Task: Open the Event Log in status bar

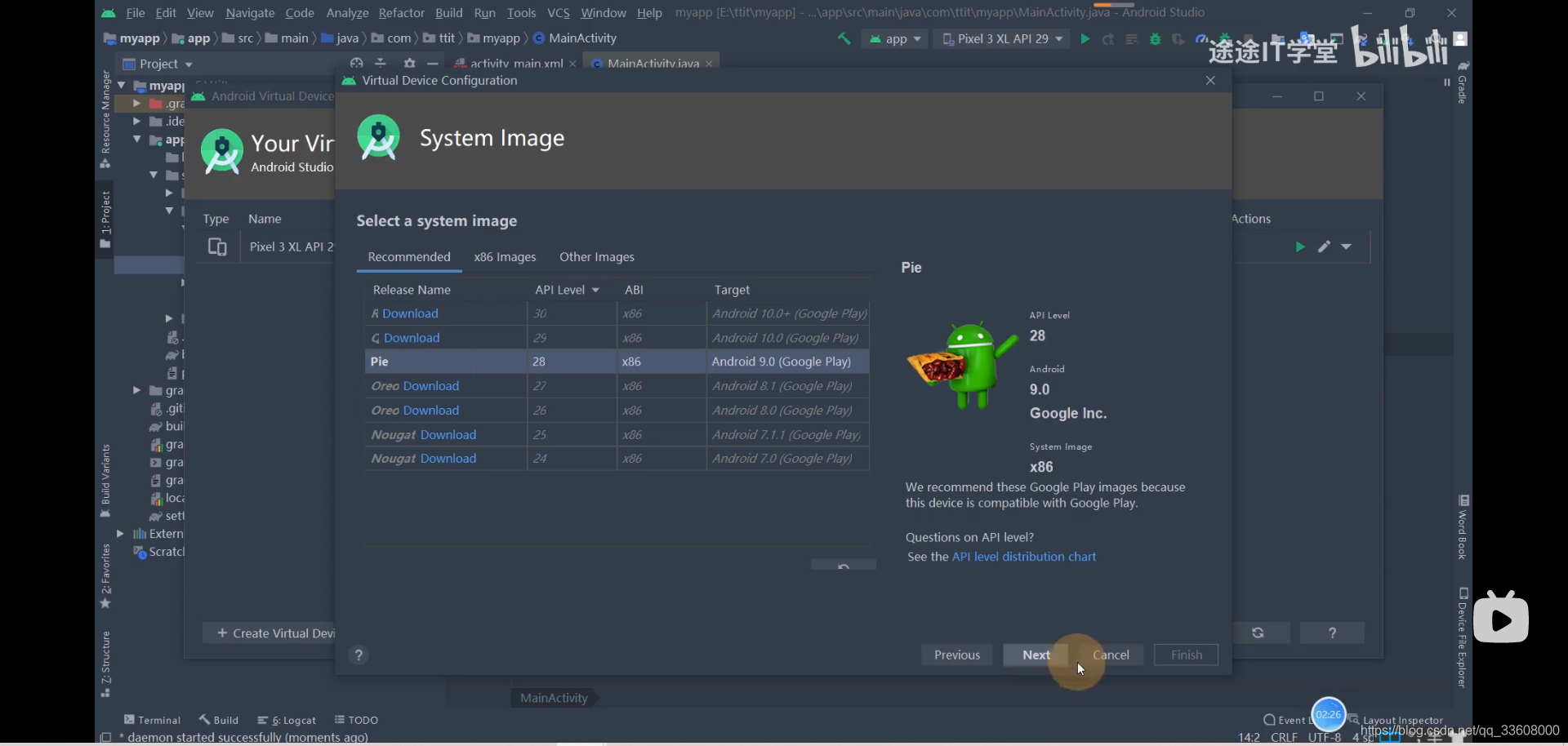Action: (x=1286, y=720)
